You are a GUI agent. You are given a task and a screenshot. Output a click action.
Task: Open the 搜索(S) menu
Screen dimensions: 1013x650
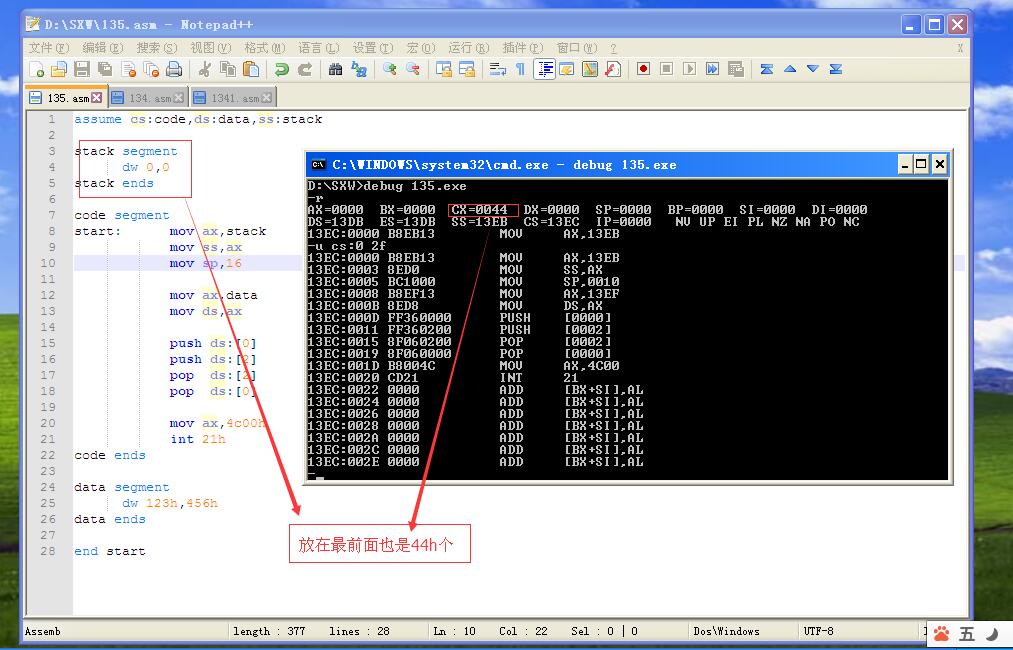pos(156,48)
